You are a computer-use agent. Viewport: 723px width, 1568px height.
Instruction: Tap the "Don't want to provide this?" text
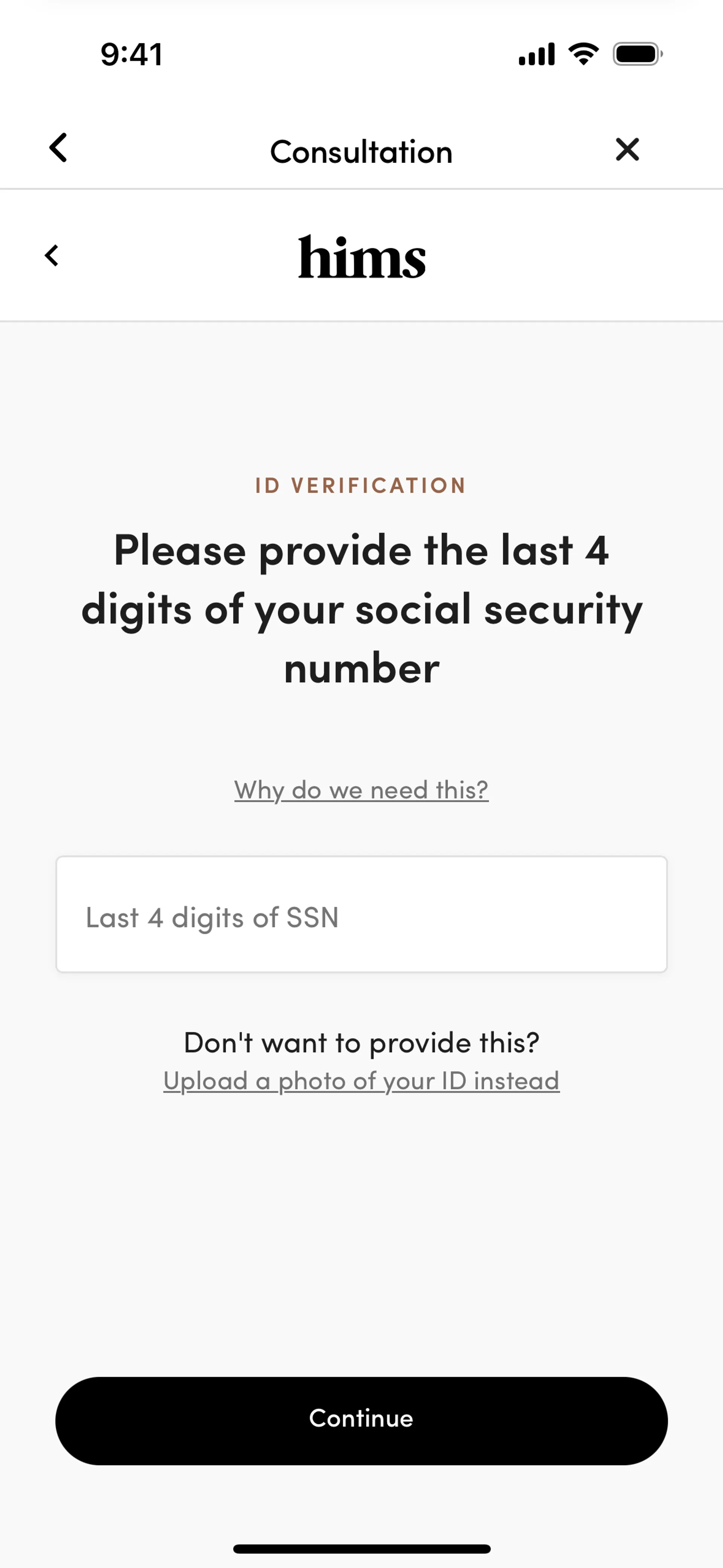[361, 1043]
